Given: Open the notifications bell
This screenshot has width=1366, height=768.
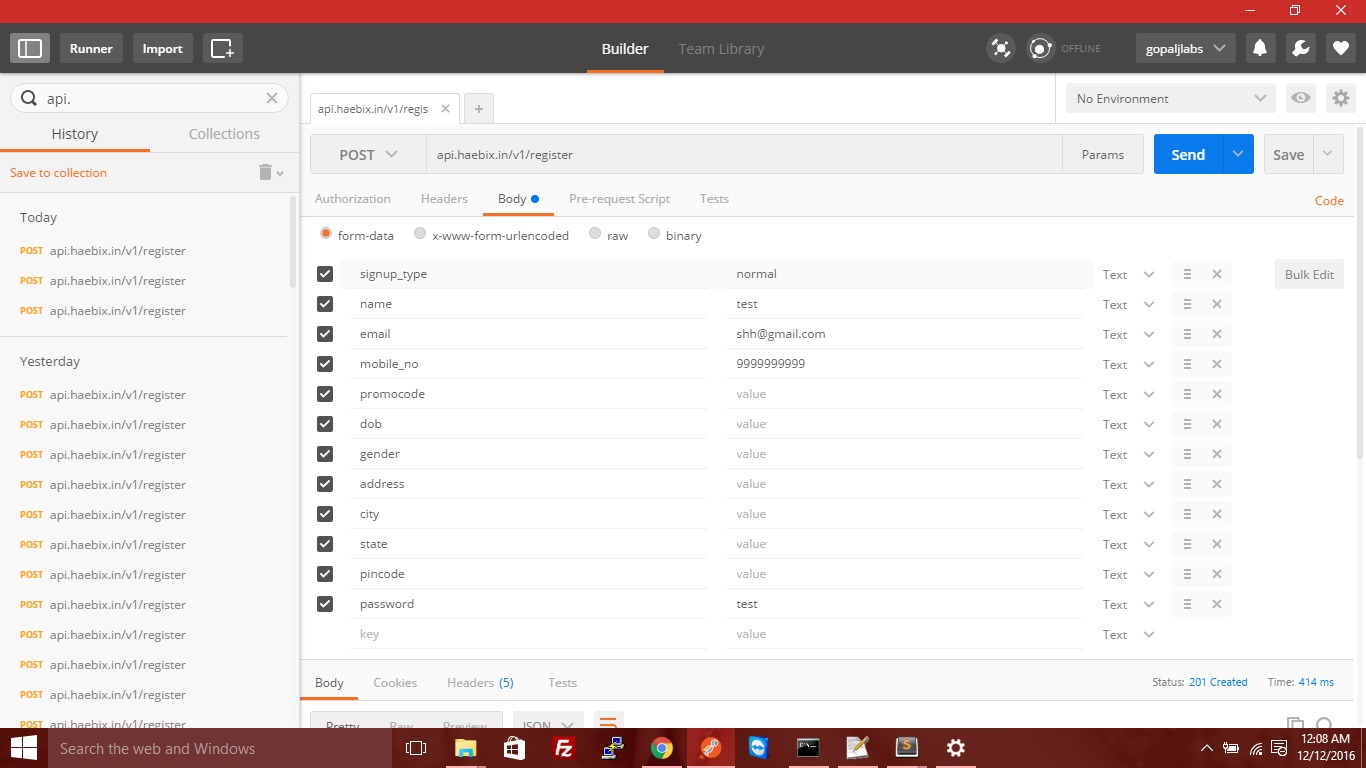Looking at the screenshot, I should pyautogui.click(x=1260, y=48).
